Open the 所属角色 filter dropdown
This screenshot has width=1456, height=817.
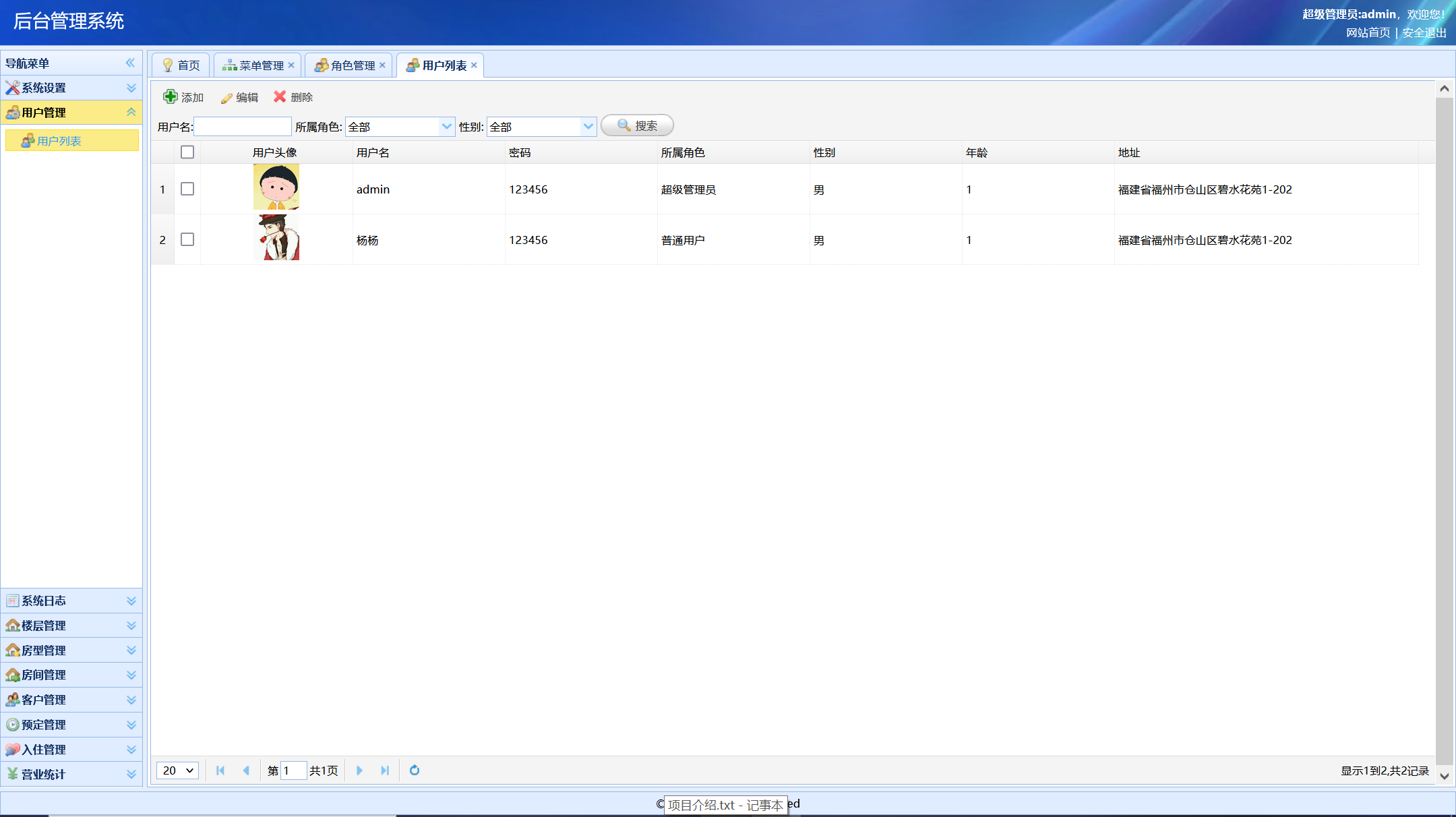coord(446,127)
